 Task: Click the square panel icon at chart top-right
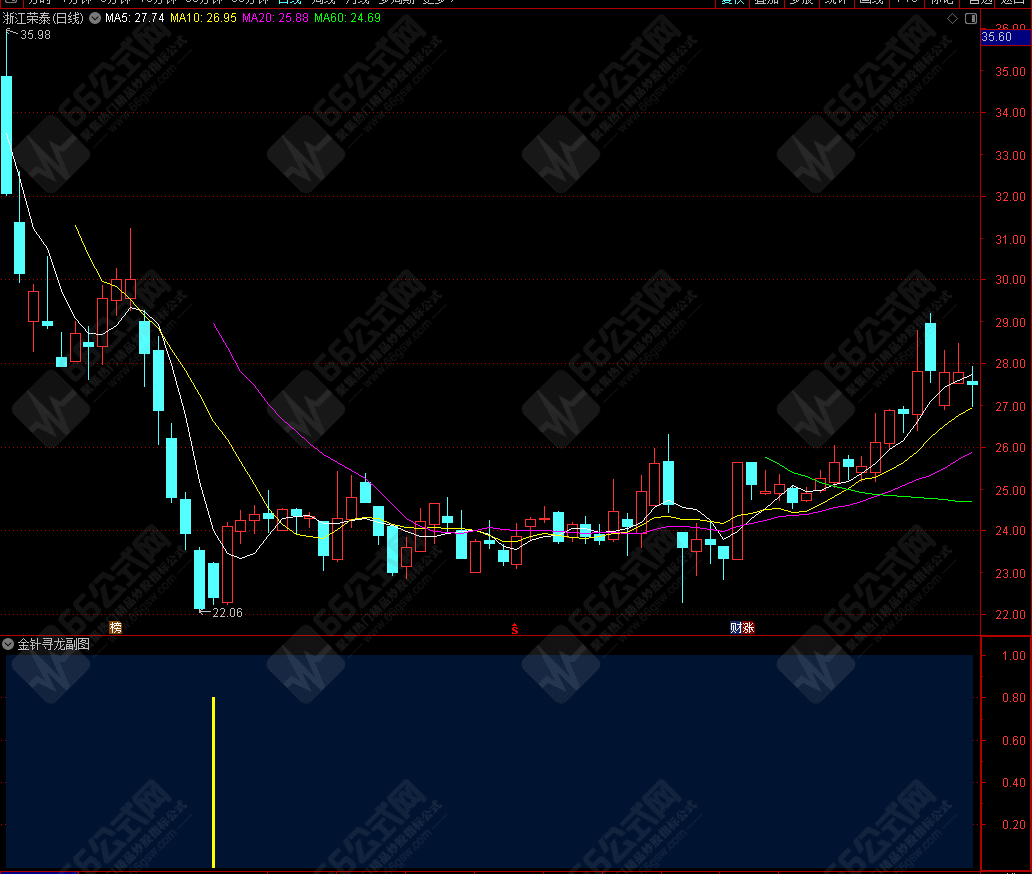969,19
